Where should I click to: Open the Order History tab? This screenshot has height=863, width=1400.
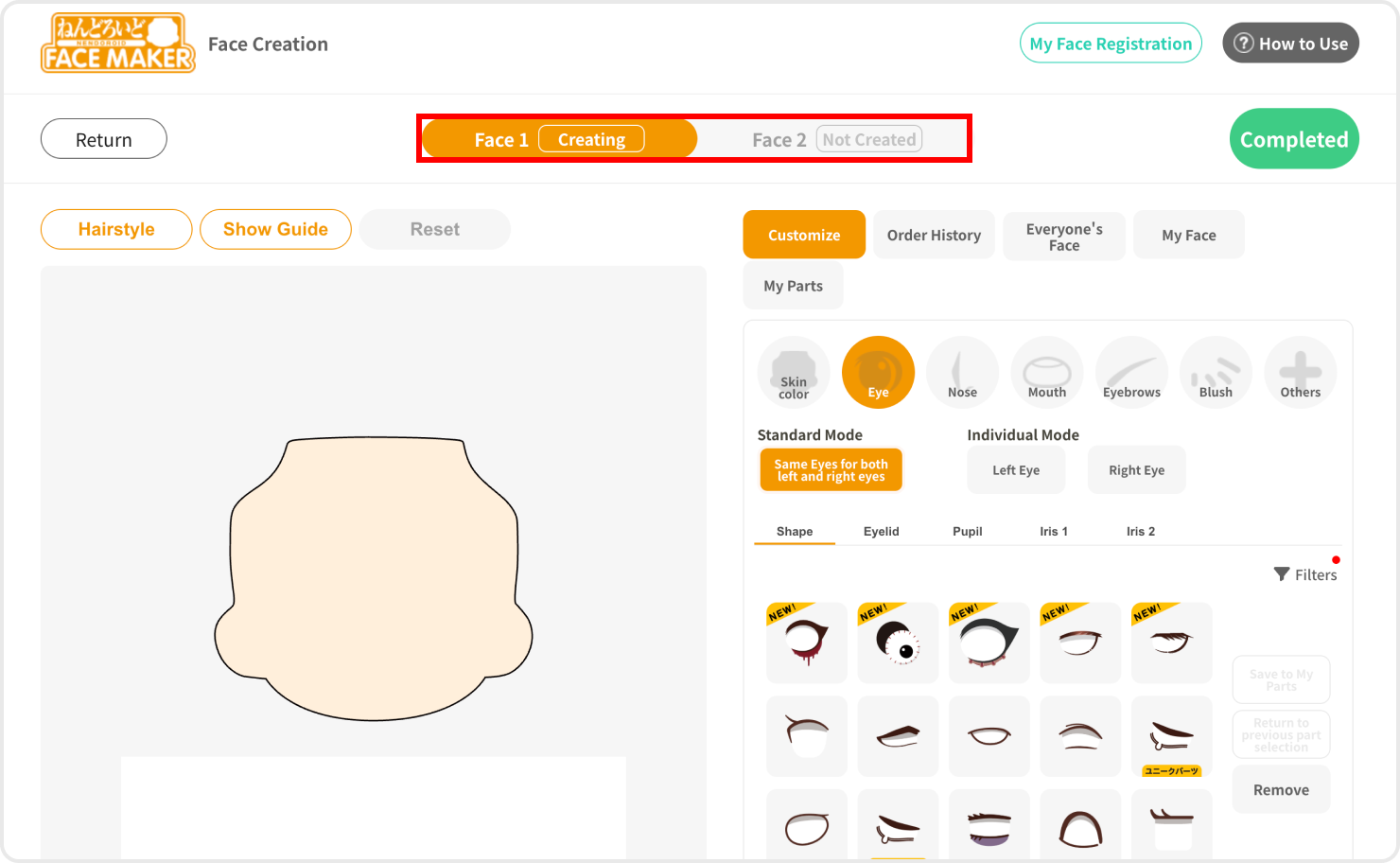click(934, 236)
